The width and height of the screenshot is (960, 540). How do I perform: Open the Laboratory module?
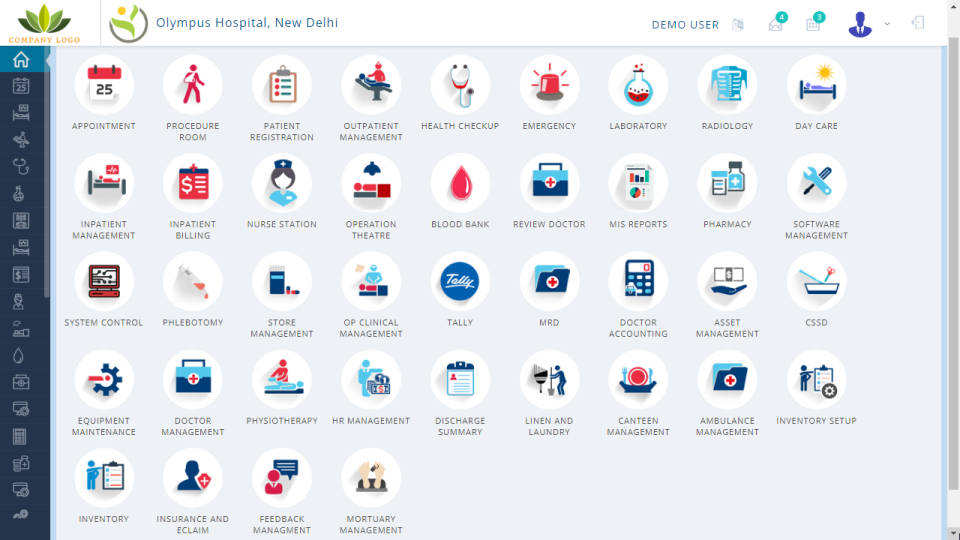click(638, 85)
